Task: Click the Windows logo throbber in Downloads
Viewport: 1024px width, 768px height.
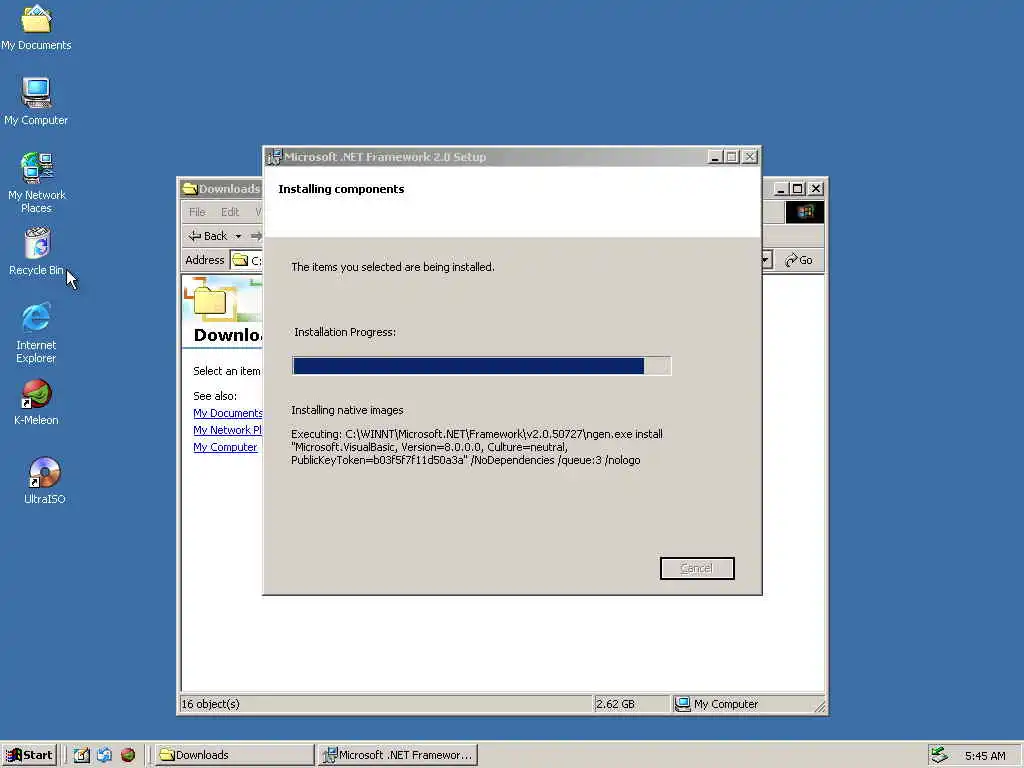Action: 805,212
